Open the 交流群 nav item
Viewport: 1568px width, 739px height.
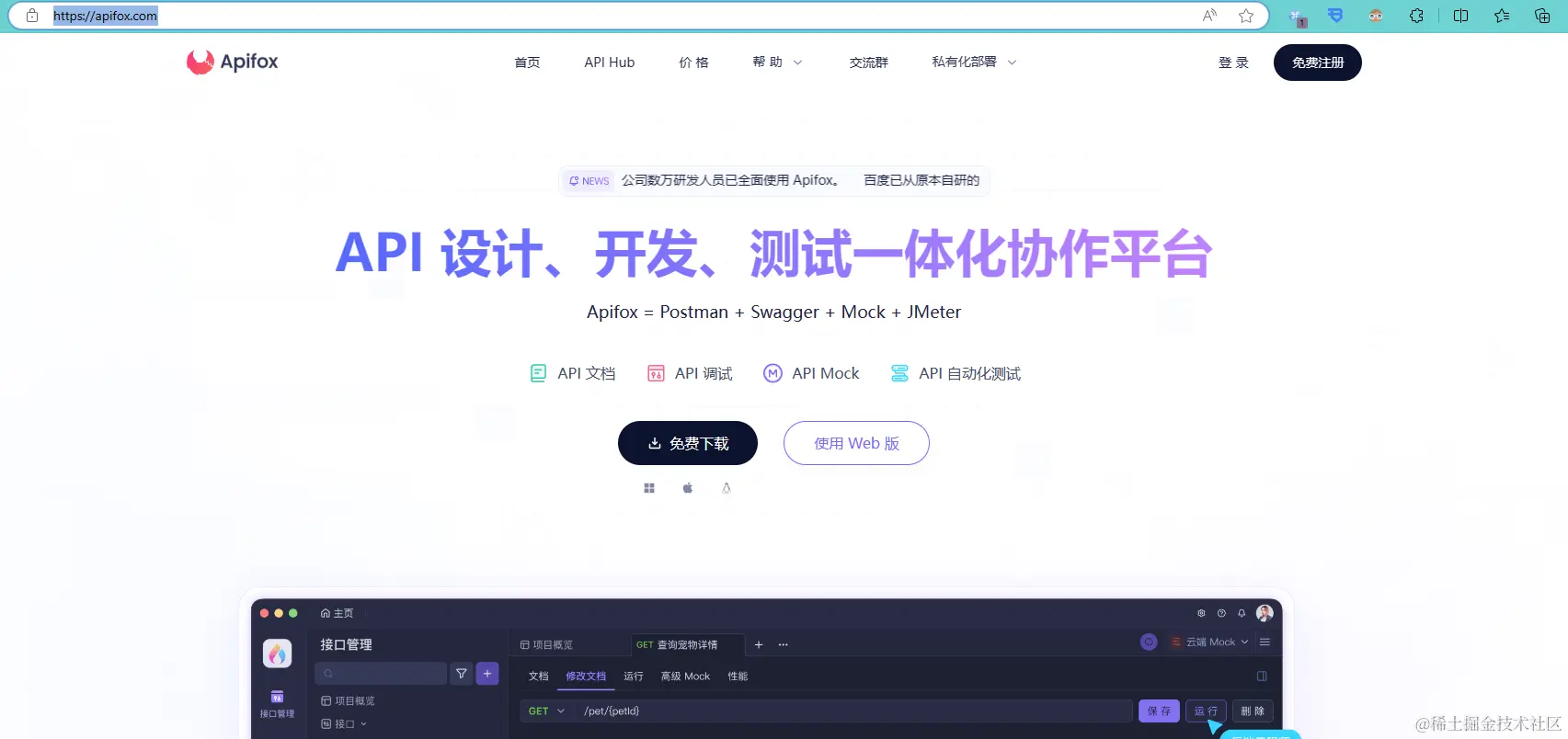point(868,63)
